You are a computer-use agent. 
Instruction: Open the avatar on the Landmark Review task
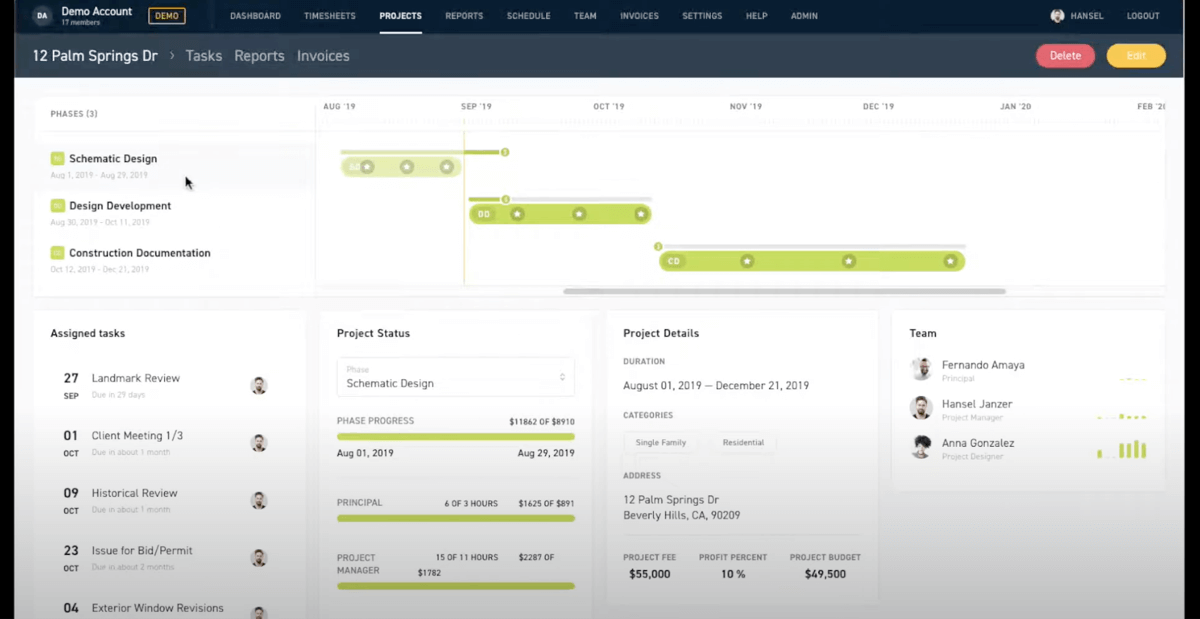(x=259, y=385)
